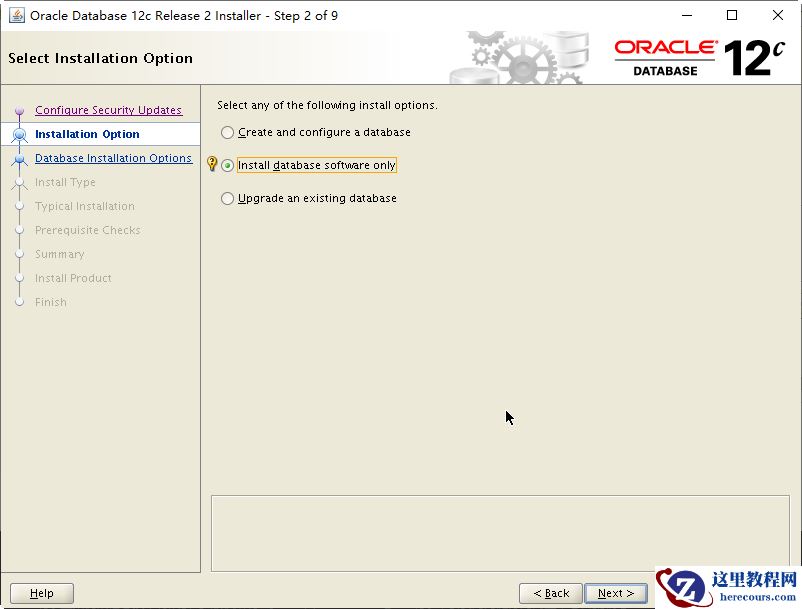The width and height of the screenshot is (802, 609).
Task: Open installer Help
Action: click(x=42, y=593)
